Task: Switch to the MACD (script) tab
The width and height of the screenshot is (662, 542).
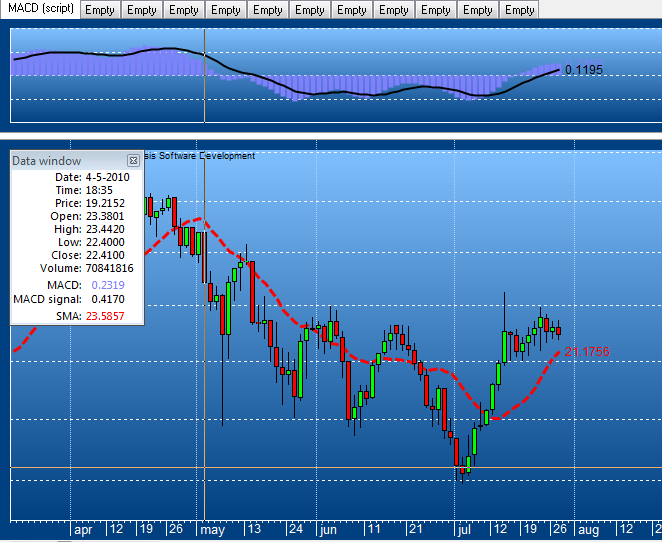Action: [40, 10]
